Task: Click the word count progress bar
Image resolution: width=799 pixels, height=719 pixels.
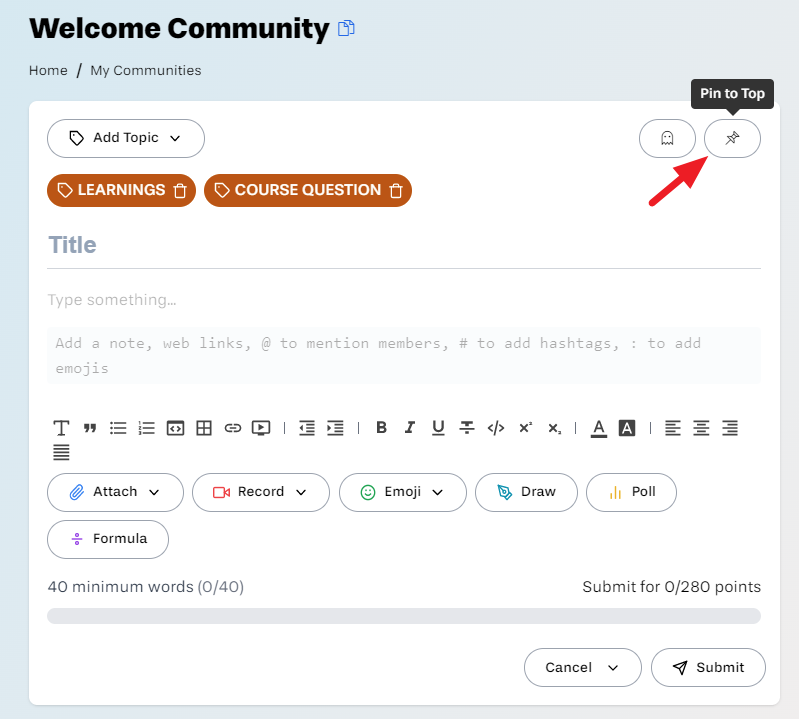Action: [404, 616]
